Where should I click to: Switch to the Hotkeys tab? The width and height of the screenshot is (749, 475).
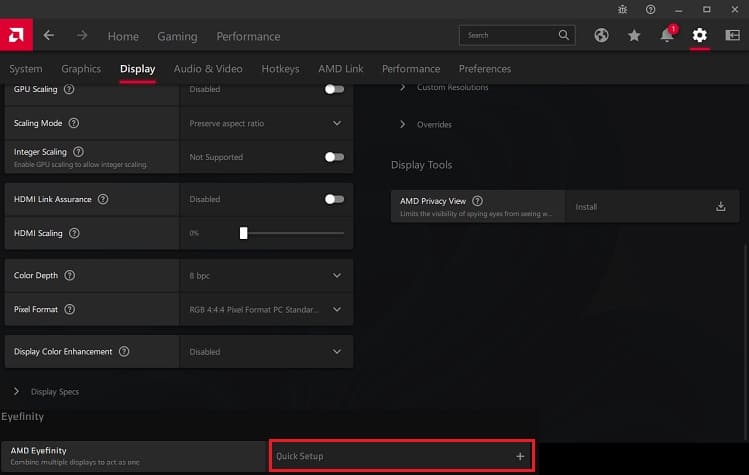point(280,69)
